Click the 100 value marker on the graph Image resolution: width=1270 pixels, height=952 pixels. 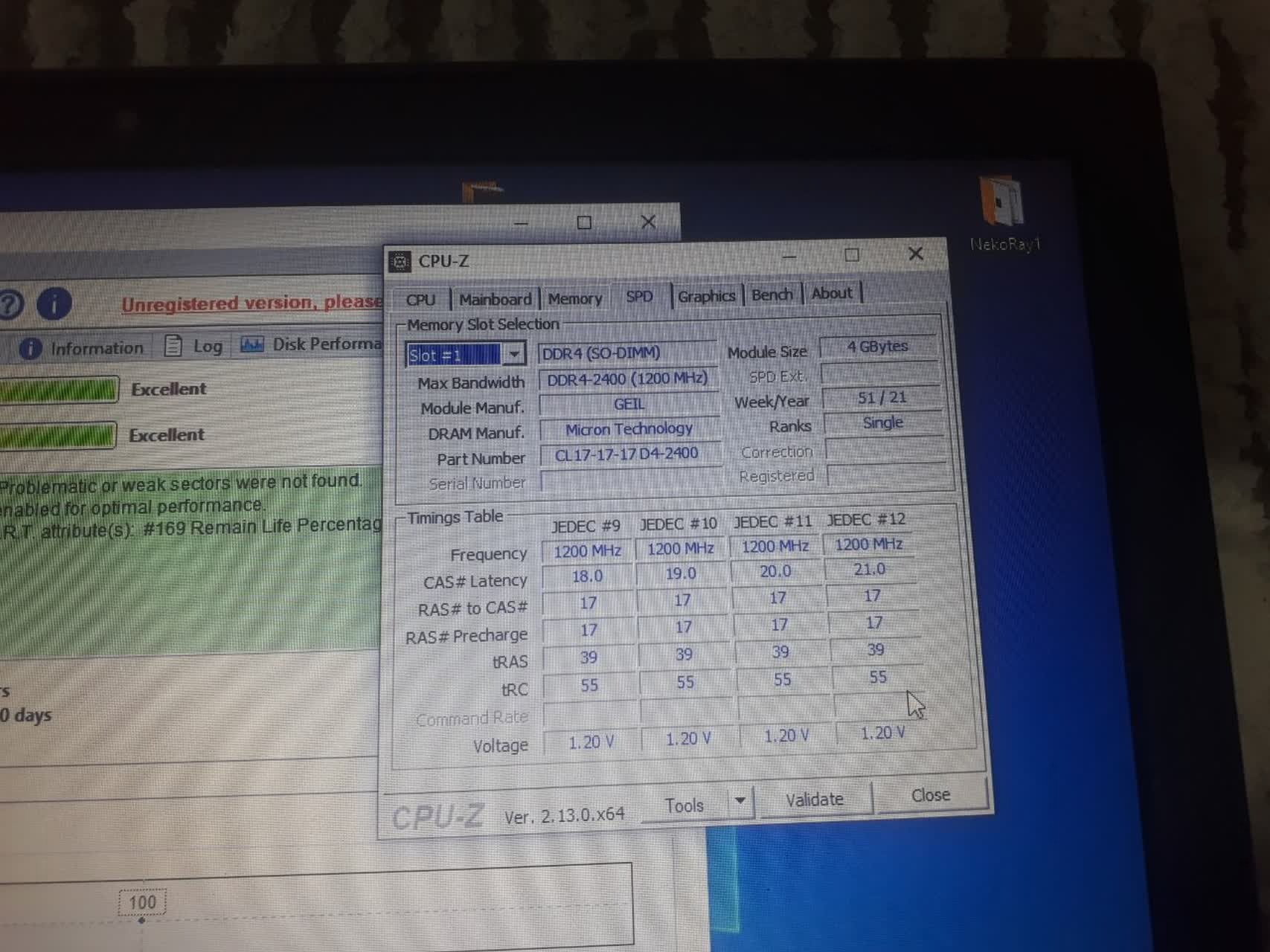(142, 903)
